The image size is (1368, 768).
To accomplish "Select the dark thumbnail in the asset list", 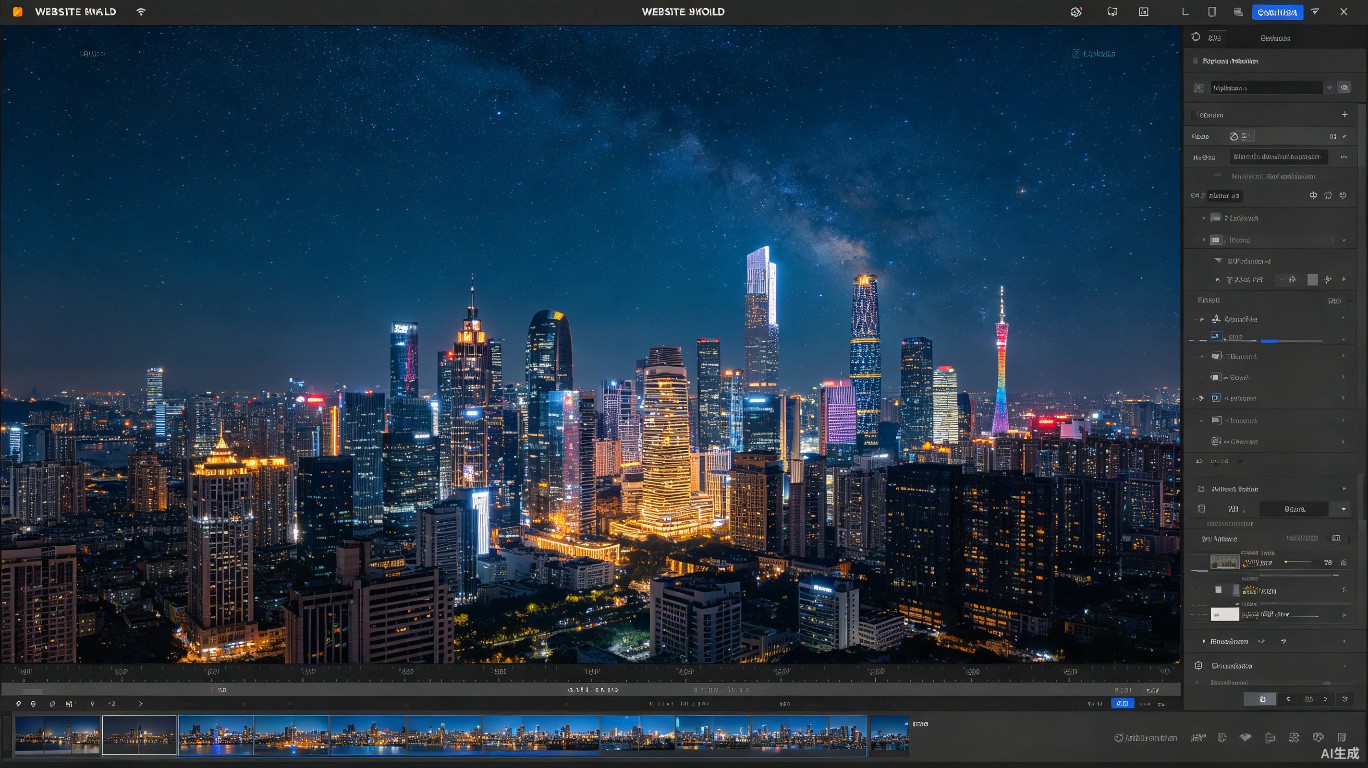I will click(1224, 563).
